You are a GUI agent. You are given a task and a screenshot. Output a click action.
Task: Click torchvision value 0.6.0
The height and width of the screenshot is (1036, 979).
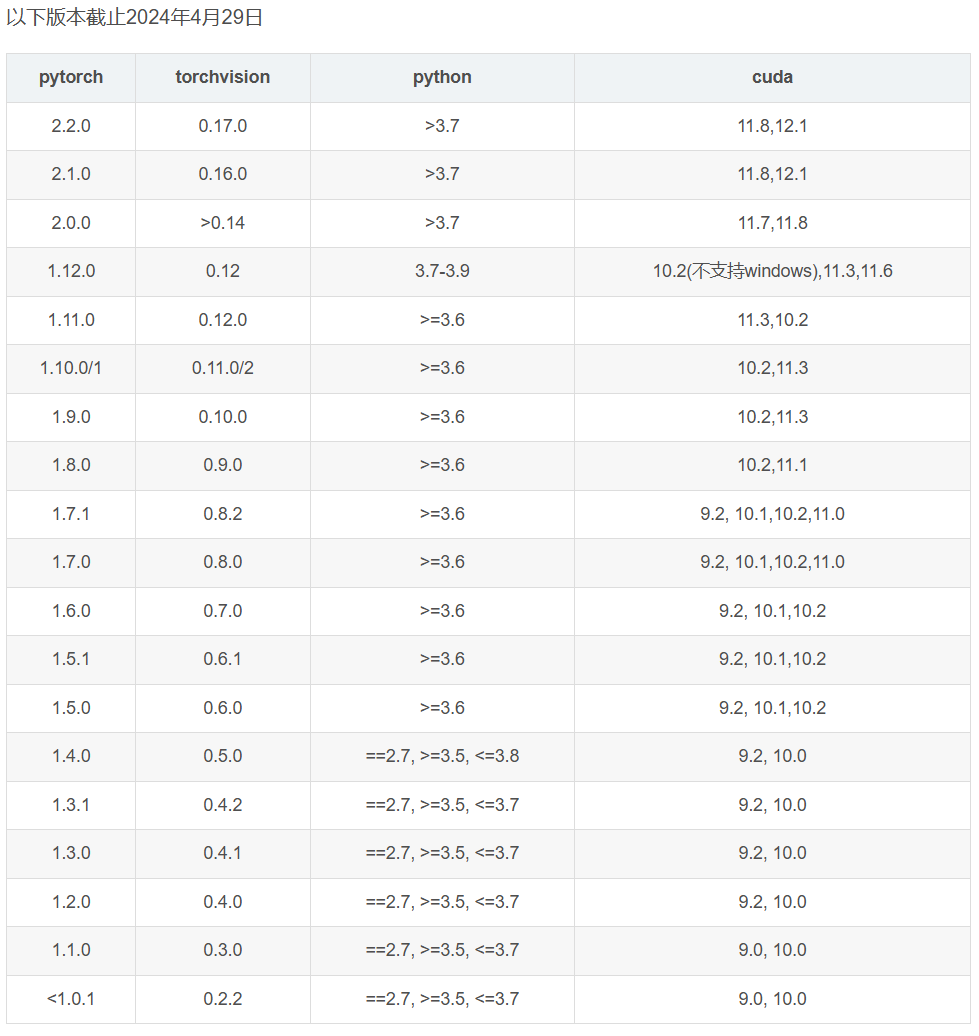point(223,708)
